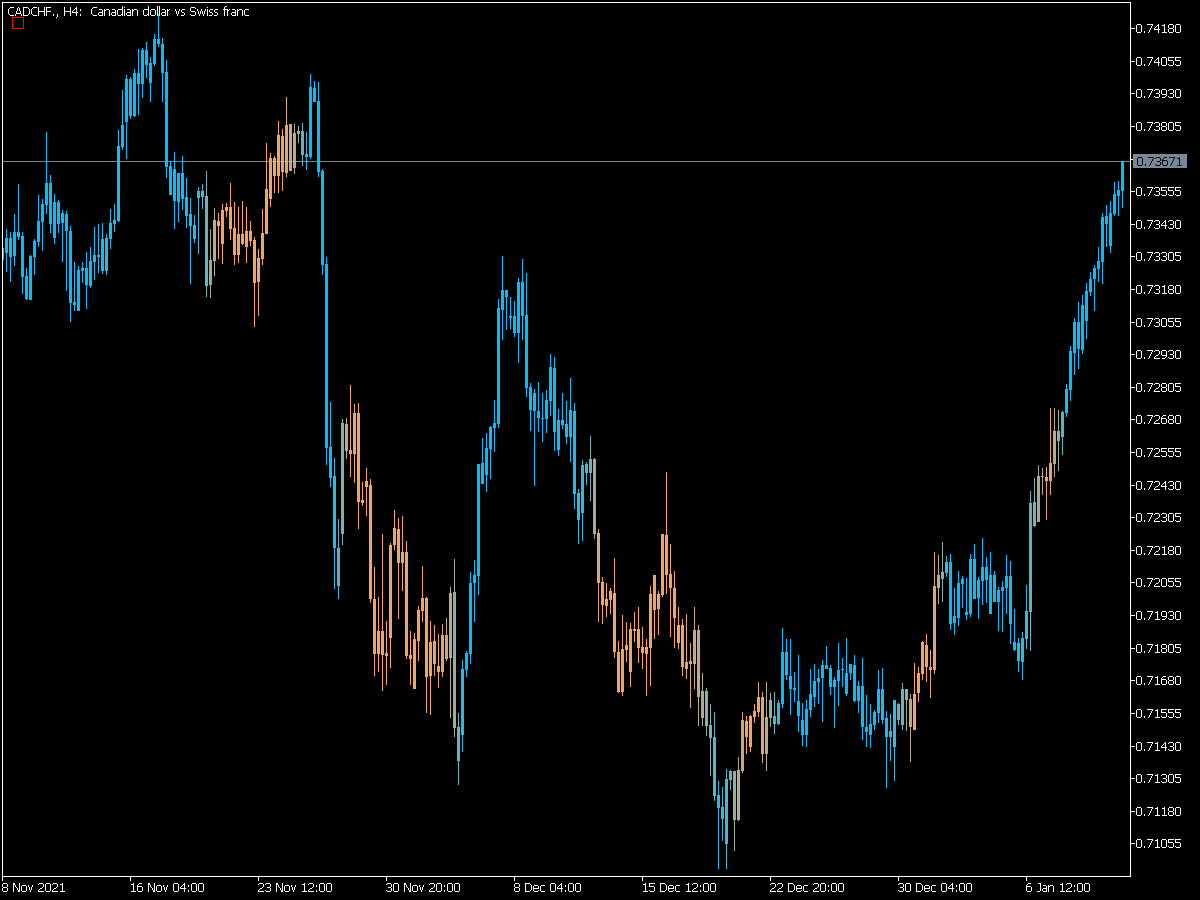Click the '22 Dec 20:00' time axis label
Screen dimensions: 1200x900
coord(807,888)
